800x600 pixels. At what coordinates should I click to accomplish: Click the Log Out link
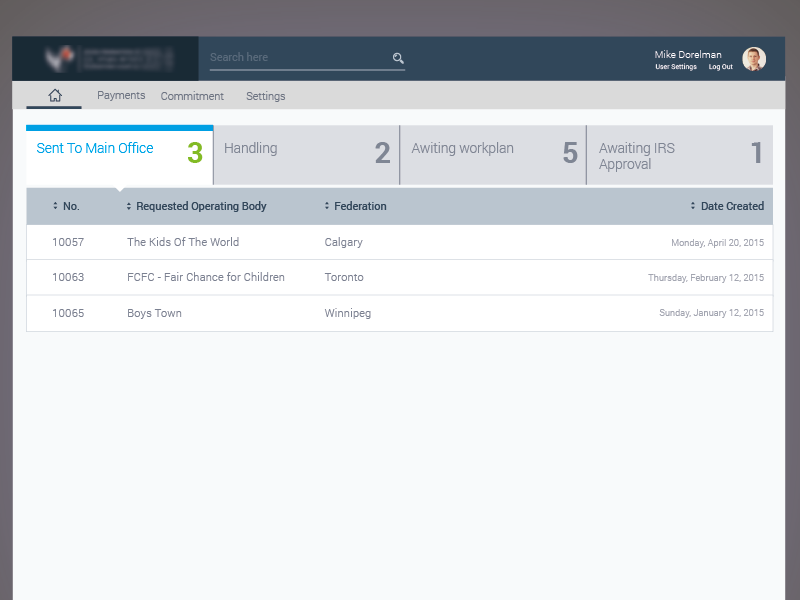pyautogui.click(x=720, y=67)
